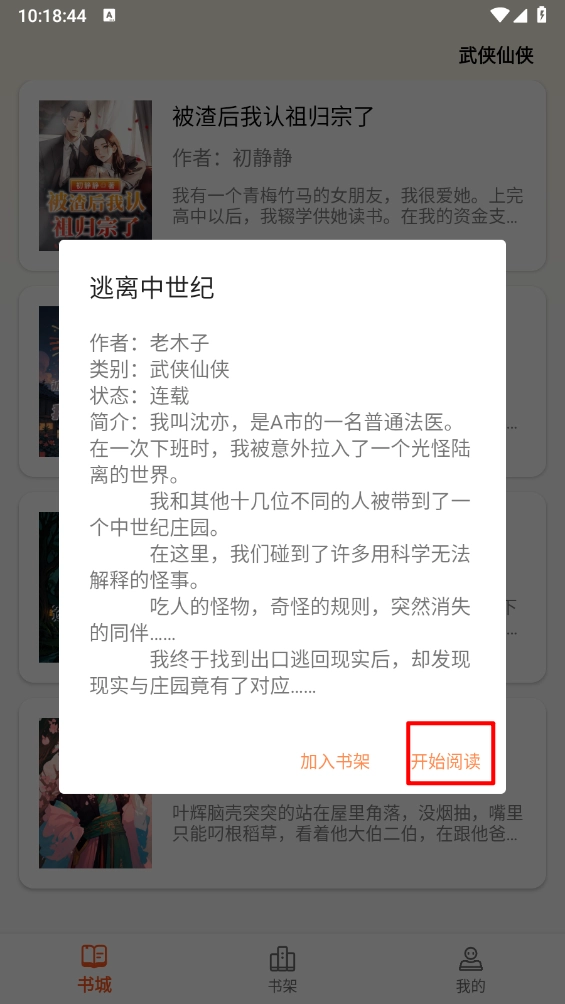Tap the 被渣后我认祖归宗了 cover thumbnail

click(95, 170)
